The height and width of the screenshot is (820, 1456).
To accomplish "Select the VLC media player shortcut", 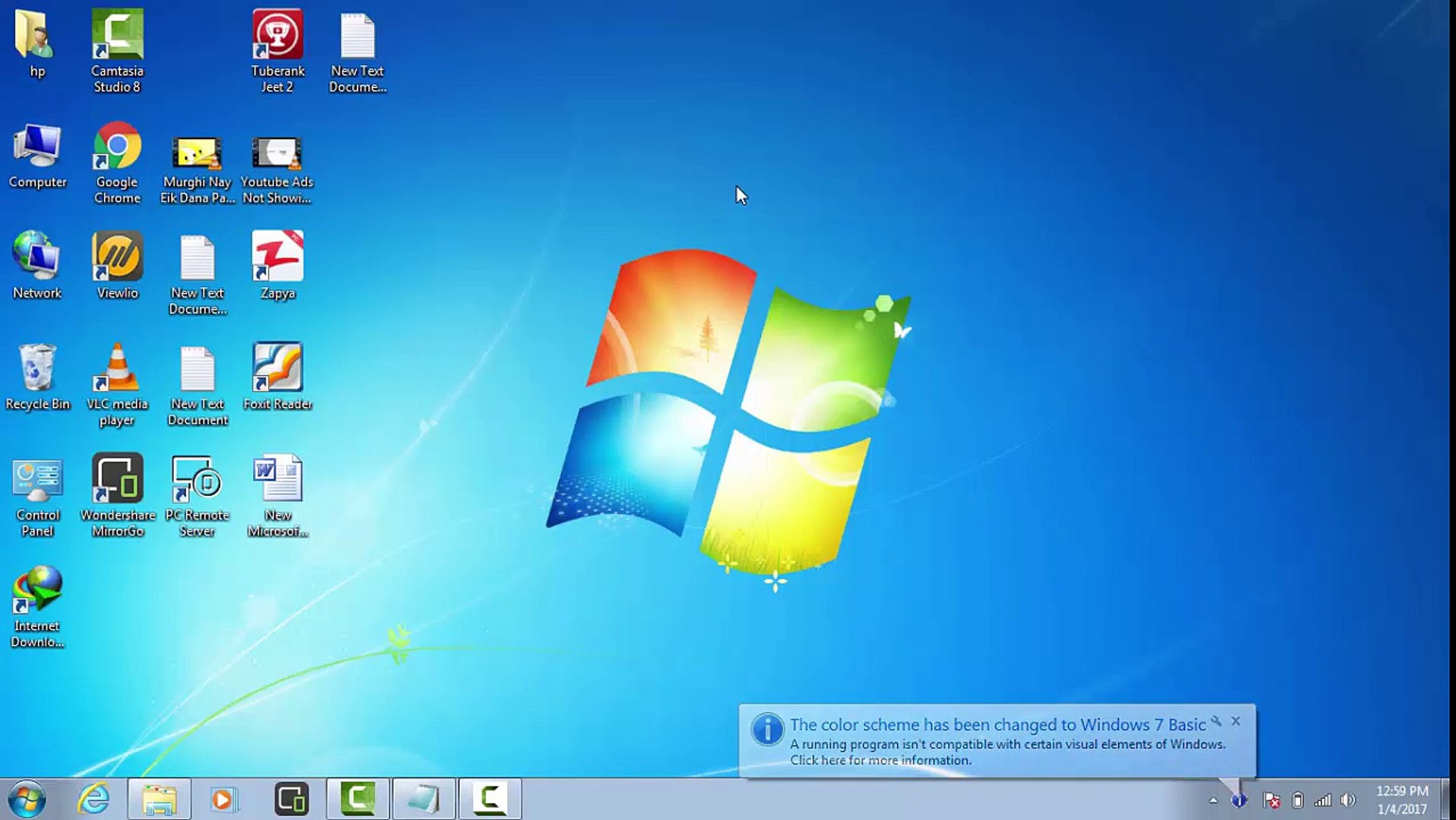I will [117, 385].
